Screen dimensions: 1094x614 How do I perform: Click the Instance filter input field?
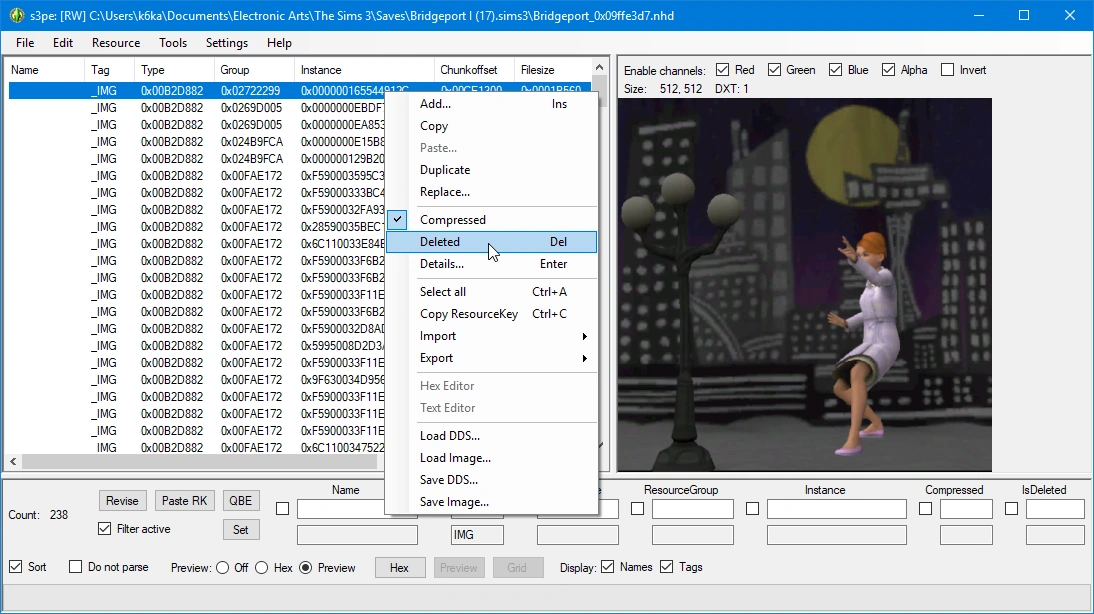pos(837,509)
